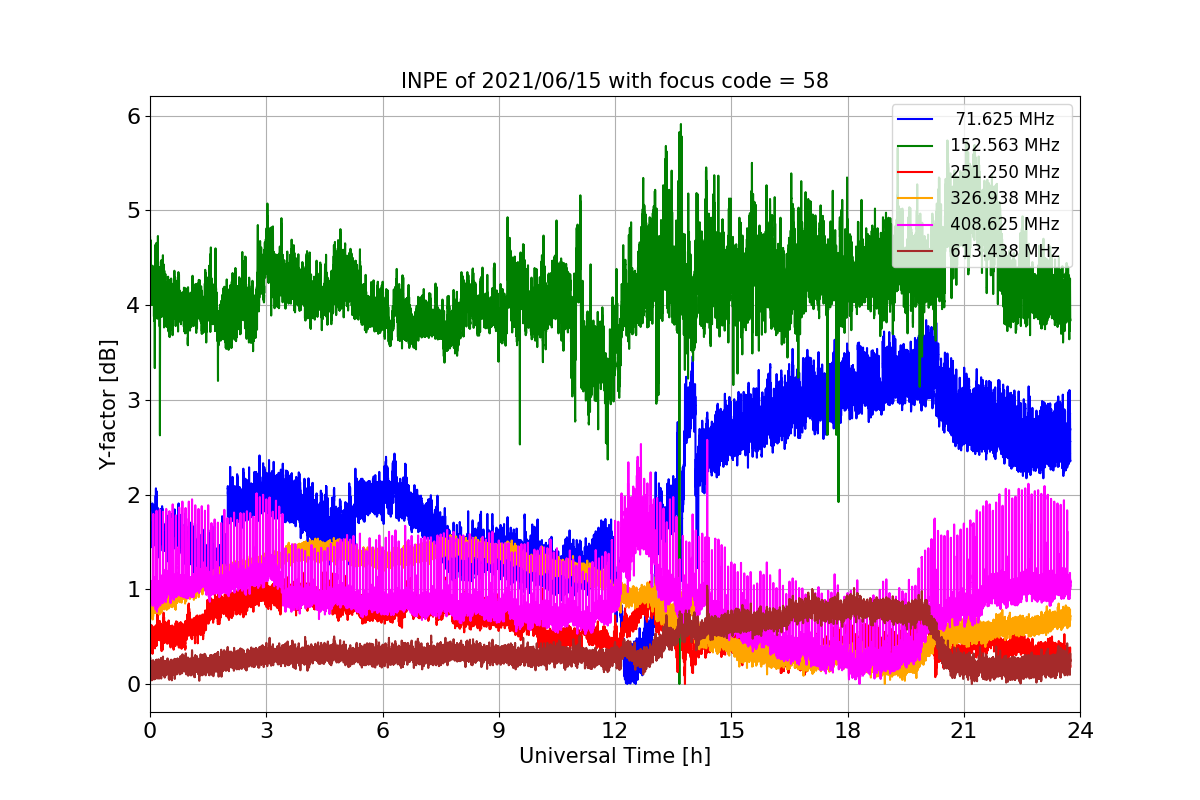The height and width of the screenshot is (800, 1200).
Task: Select the 613.438 MHz legend label
Action: coord(1005,250)
